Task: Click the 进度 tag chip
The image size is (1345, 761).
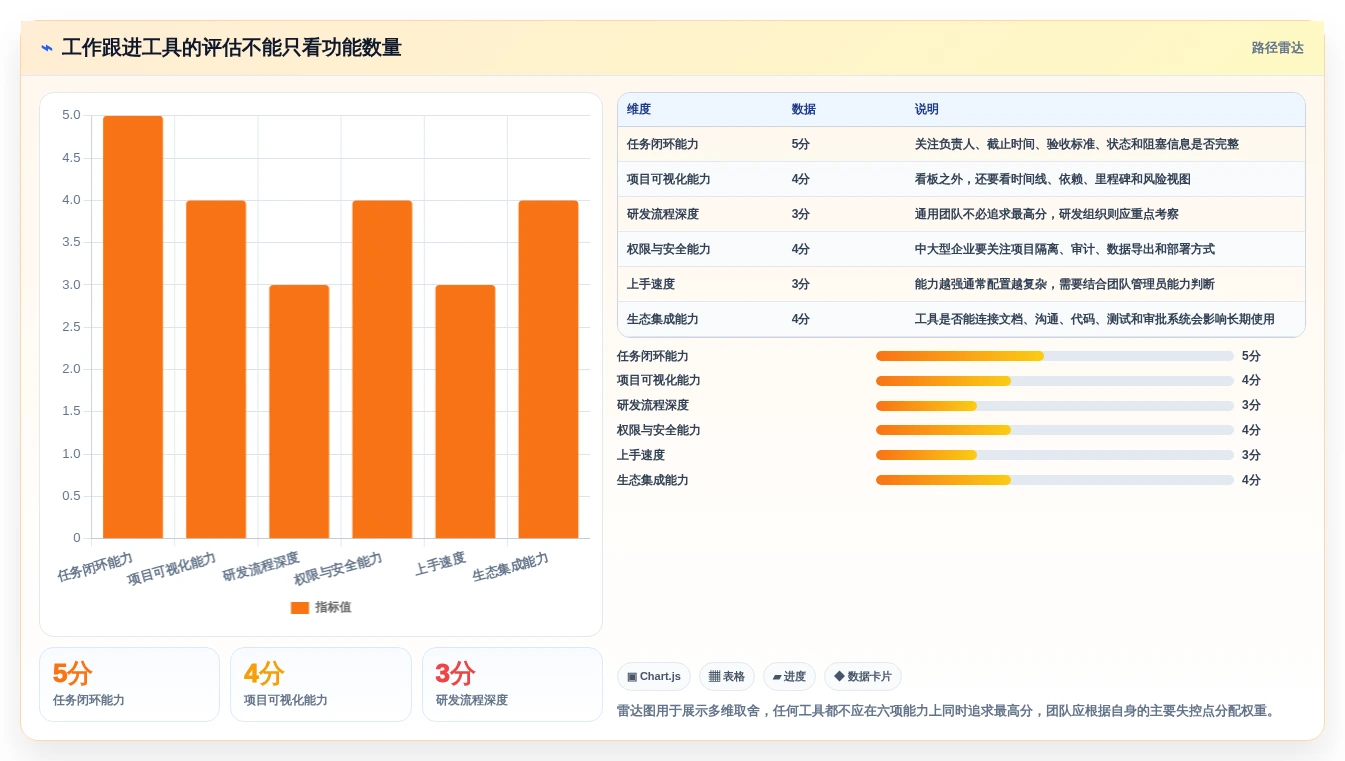Action: pyautogui.click(x=789, y=677)
